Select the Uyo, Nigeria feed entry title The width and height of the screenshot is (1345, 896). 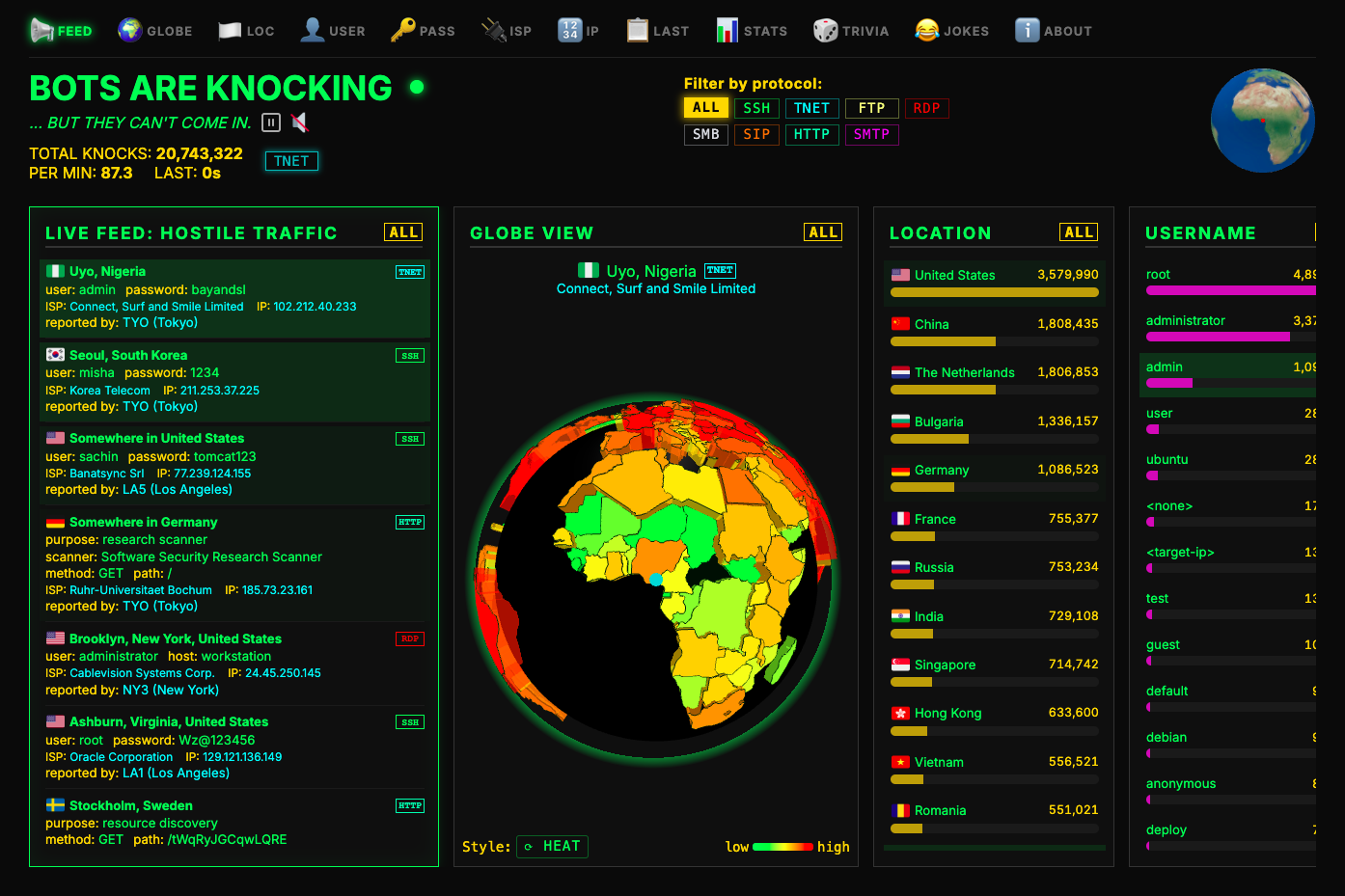107,271
